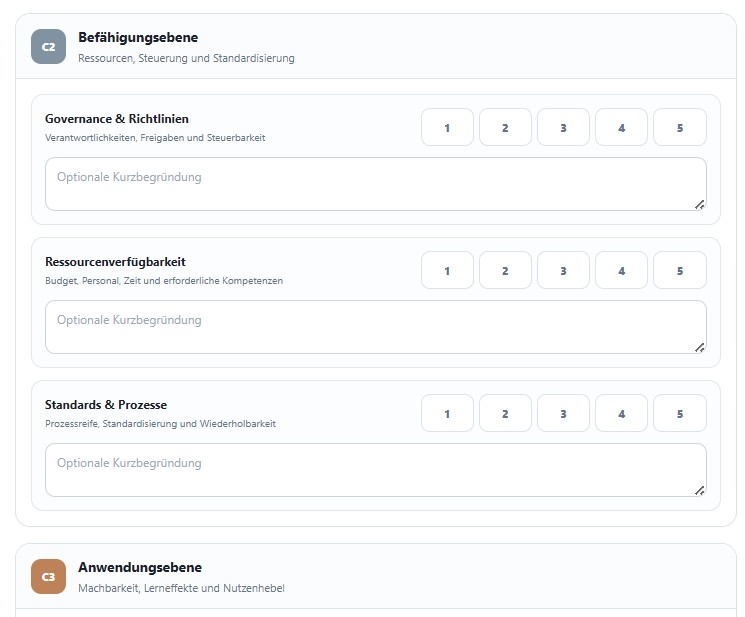
Task: Rate Ressourcenverfügbarkeit as 3
Action: click(563, 270)
